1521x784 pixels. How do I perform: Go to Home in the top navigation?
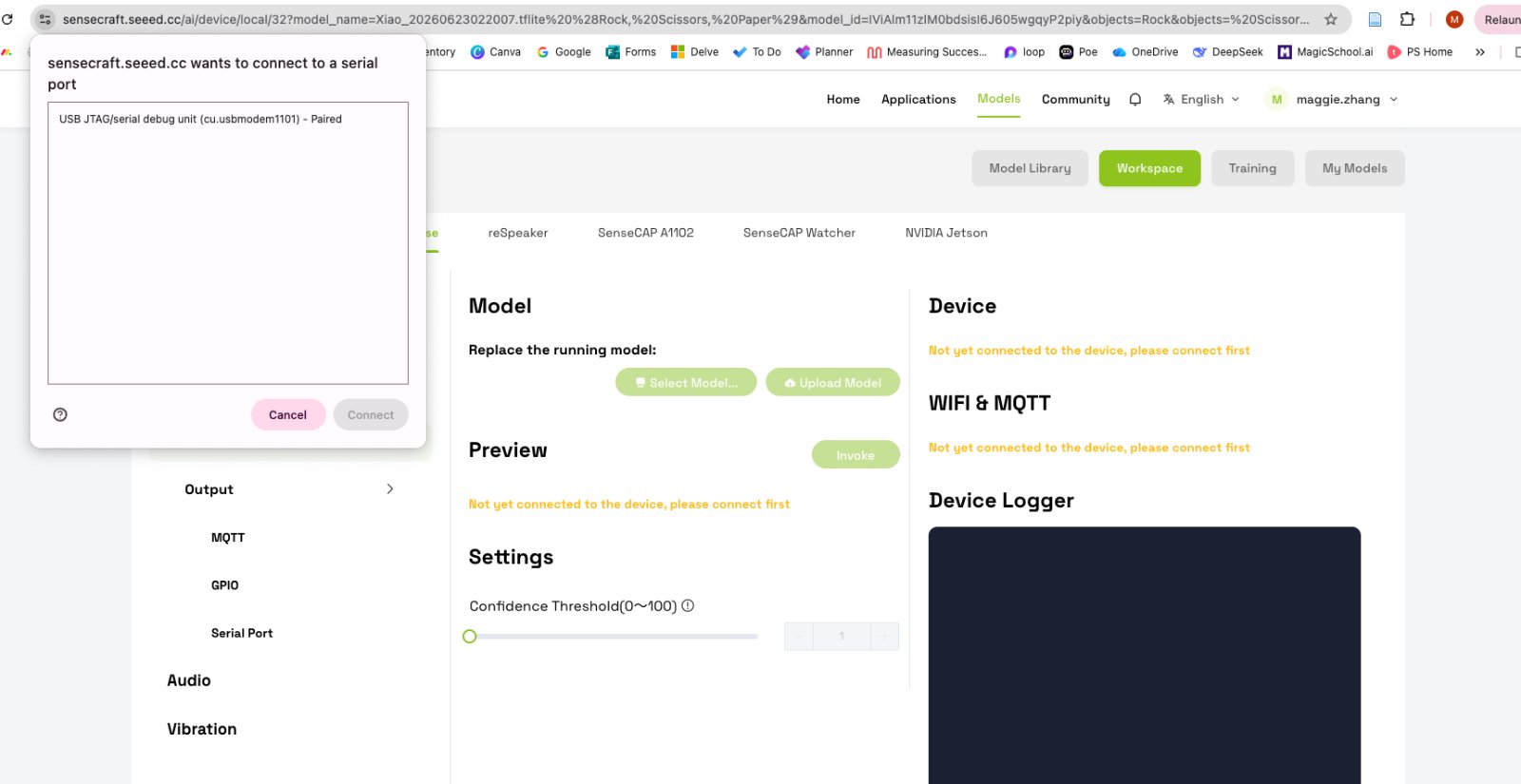point(843,99)
